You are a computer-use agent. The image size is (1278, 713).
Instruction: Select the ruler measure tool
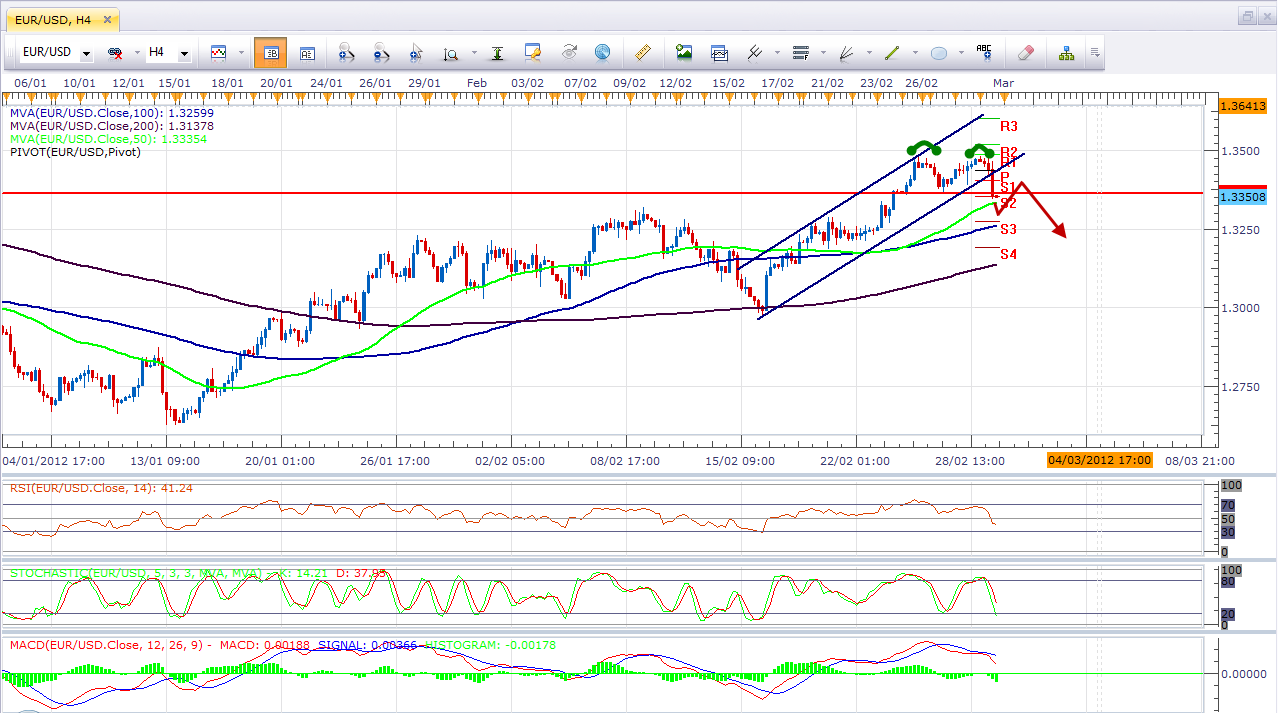643,52
